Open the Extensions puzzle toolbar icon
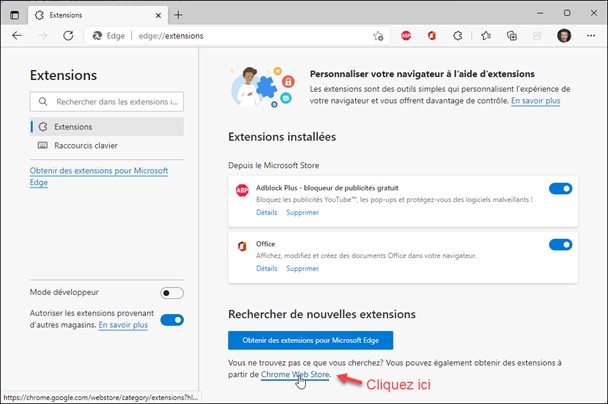Screen dimensions: 608x404 pos(458,36)
